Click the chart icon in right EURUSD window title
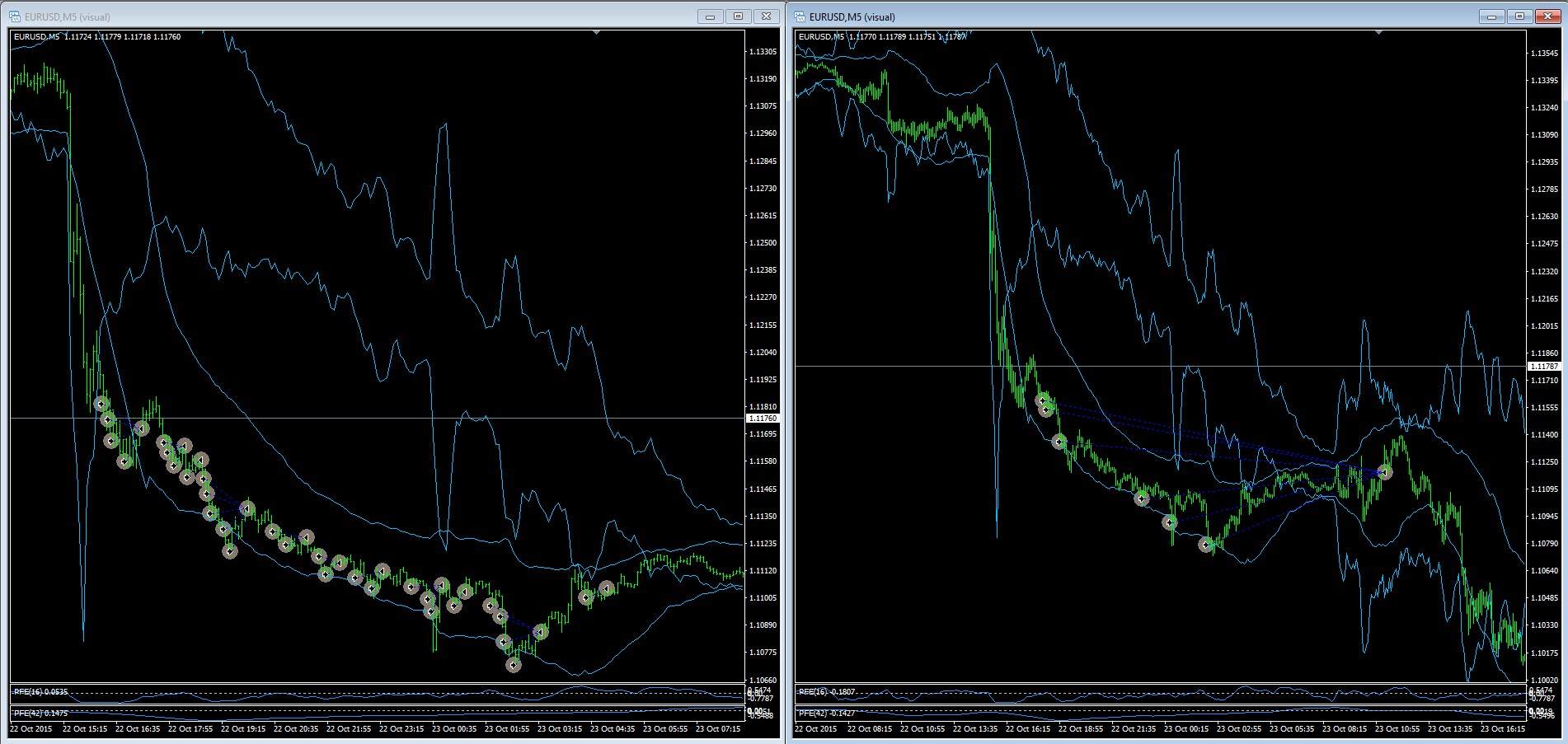Viewport: 1568px width, 744px height. tap(800, 16)
